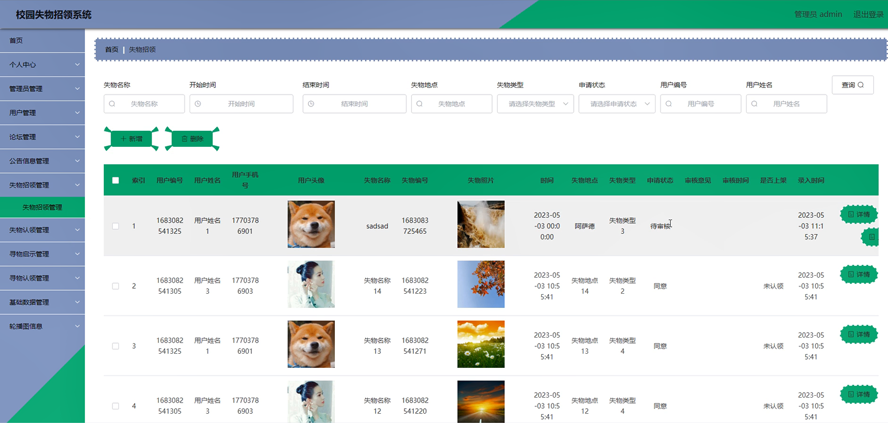Click the clock icon in 结束时间 field
This screenshot has width=888, height=423.
311,104
